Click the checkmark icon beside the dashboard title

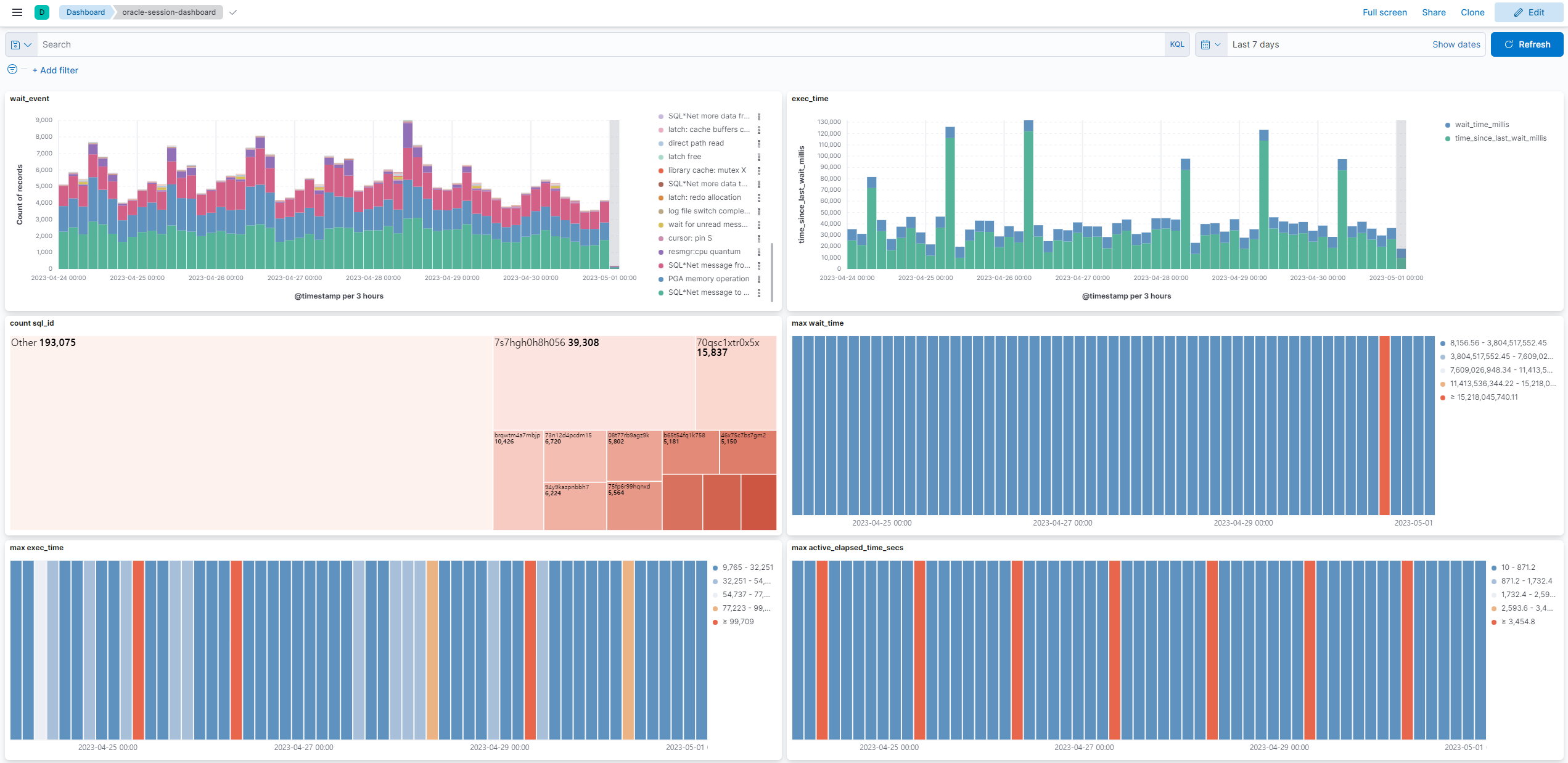click(233, 12)
